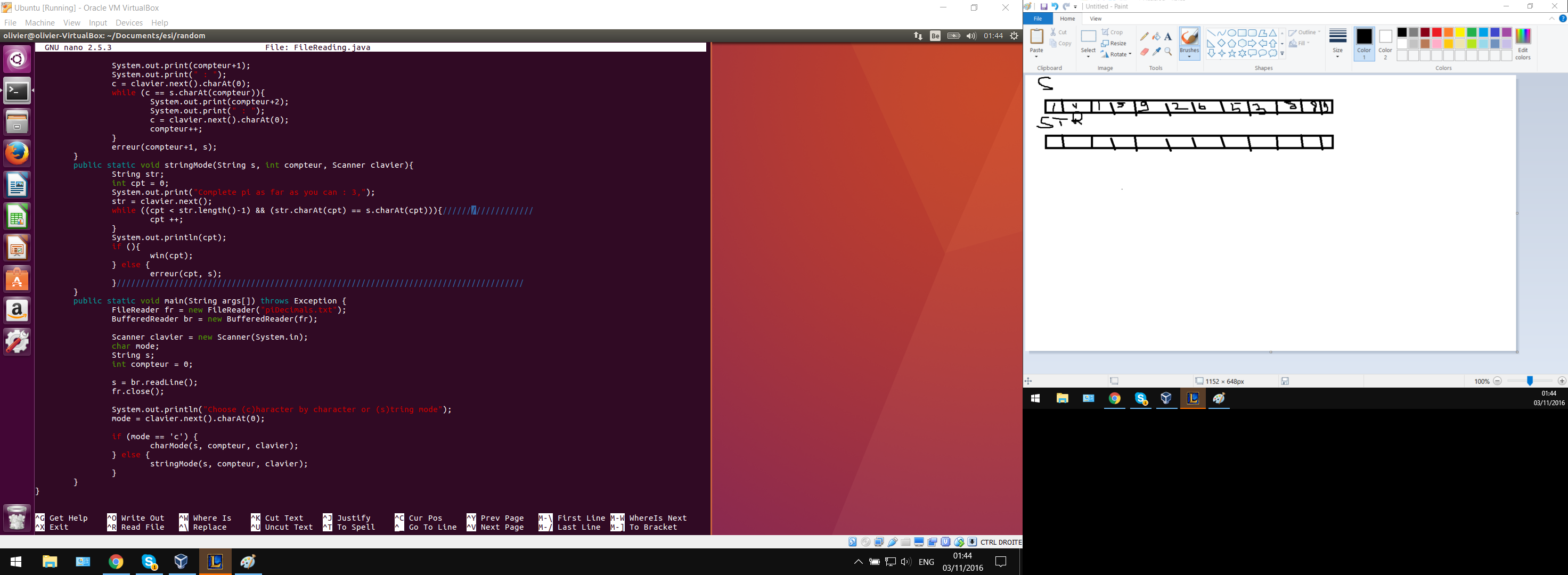
Task: Open Ubuntu Software Center launcher icon
Action: (17, 280)
